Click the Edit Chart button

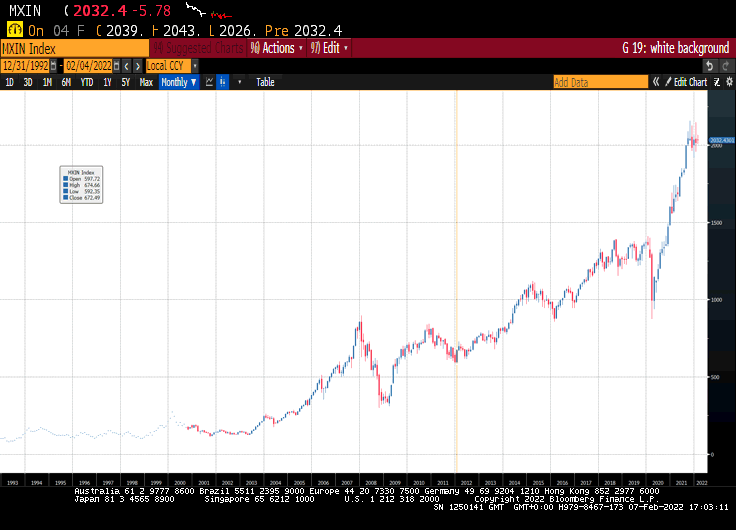point(686,82)
